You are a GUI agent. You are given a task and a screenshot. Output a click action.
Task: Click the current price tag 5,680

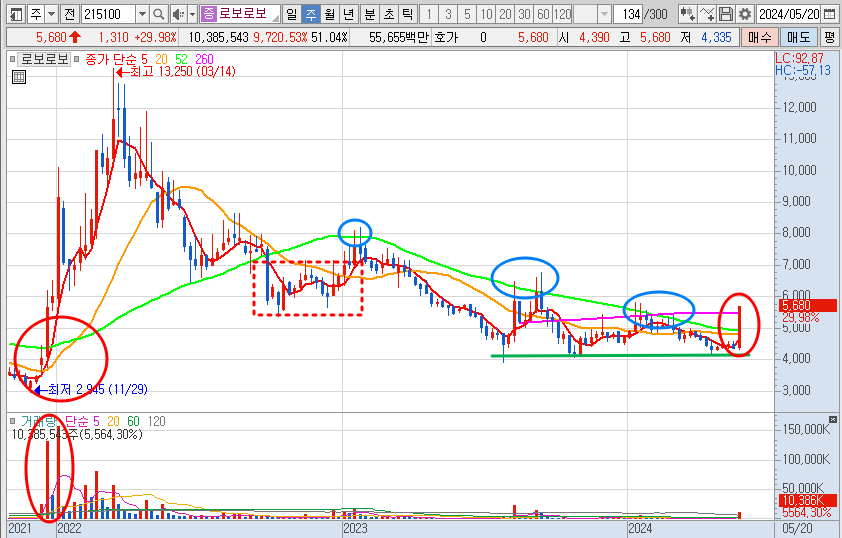tap(808, 305)
